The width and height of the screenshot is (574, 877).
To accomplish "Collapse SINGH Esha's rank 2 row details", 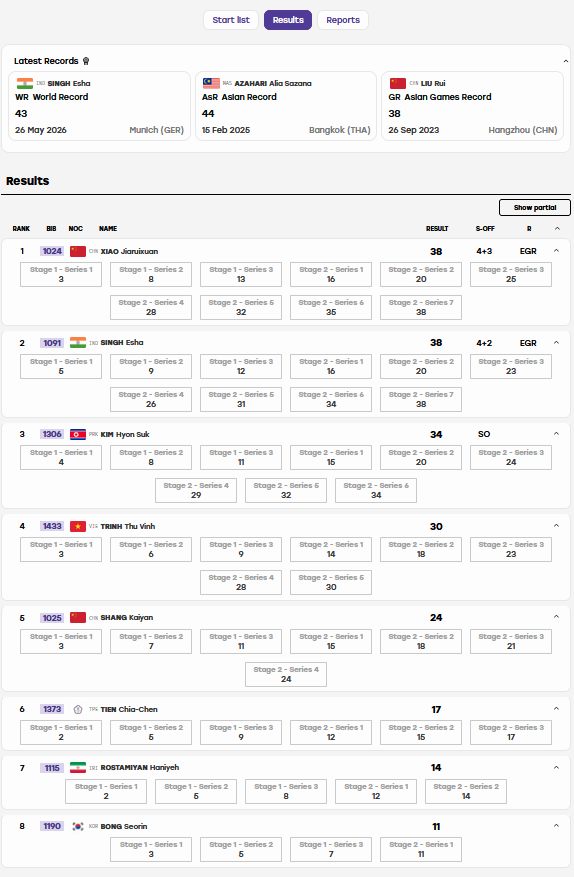I will tap(556, 342).
